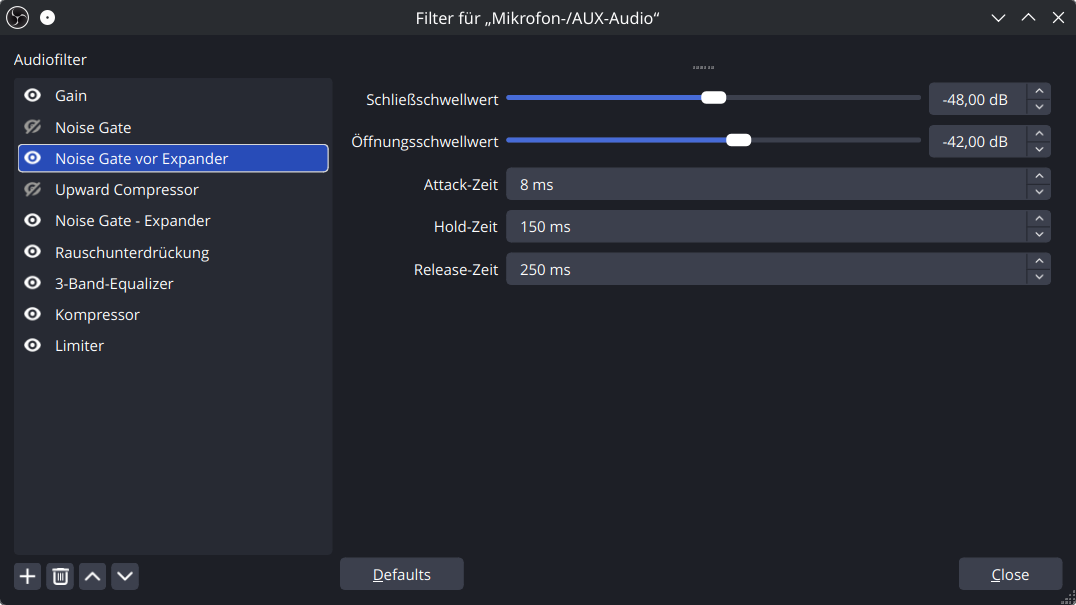This screenshot has width=1076, height=605.
Task: Select the 3-Band-Equalizer filter
Action: tap(173, 283)
